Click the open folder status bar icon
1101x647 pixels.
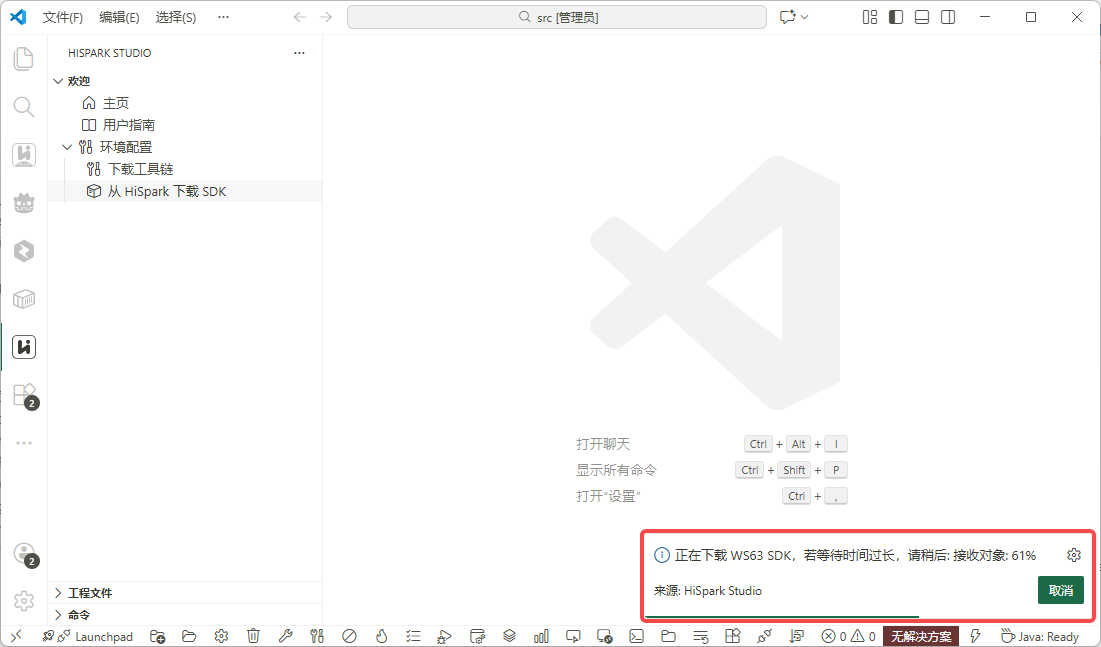[189, 636]
